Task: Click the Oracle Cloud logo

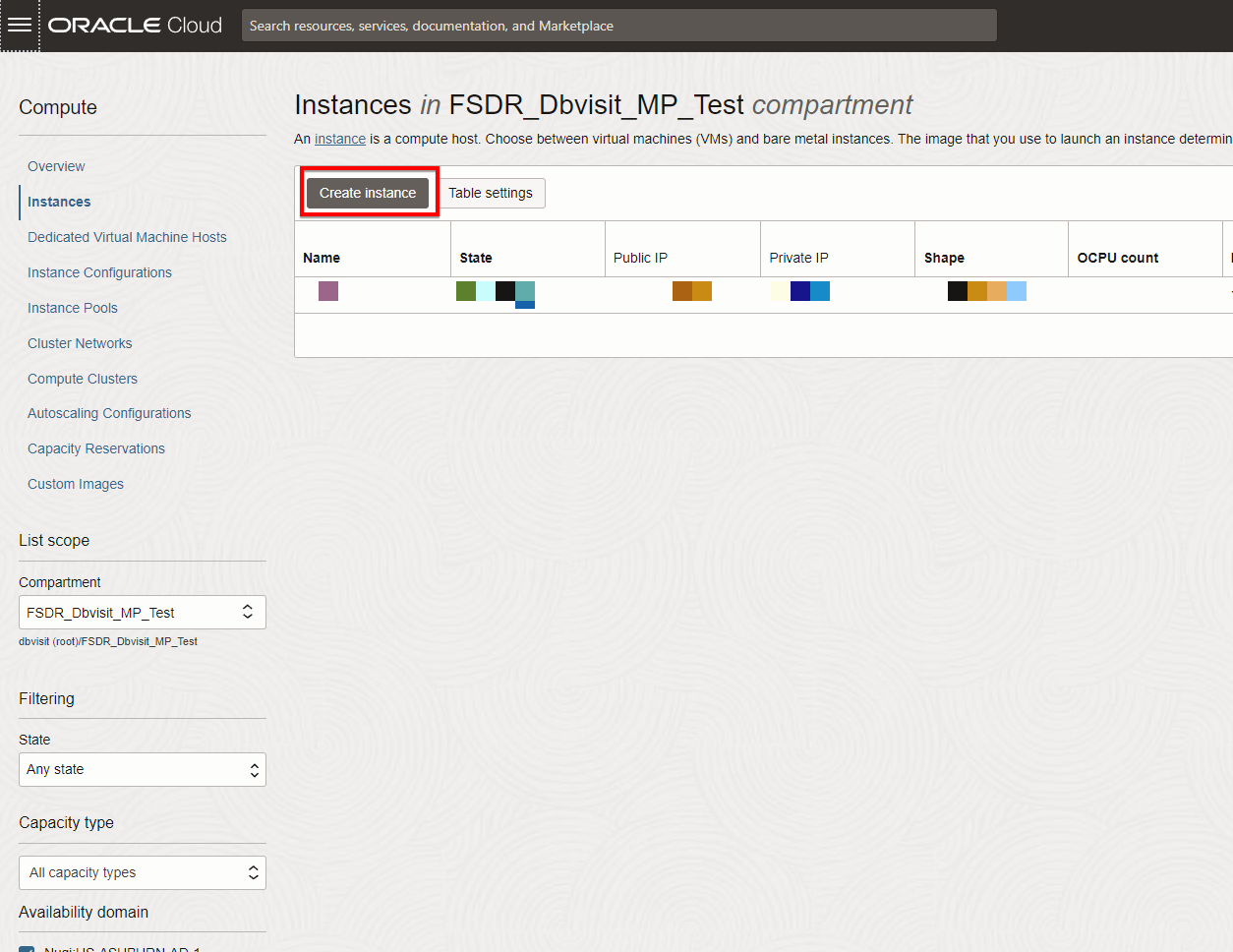Action: (136, 26)
